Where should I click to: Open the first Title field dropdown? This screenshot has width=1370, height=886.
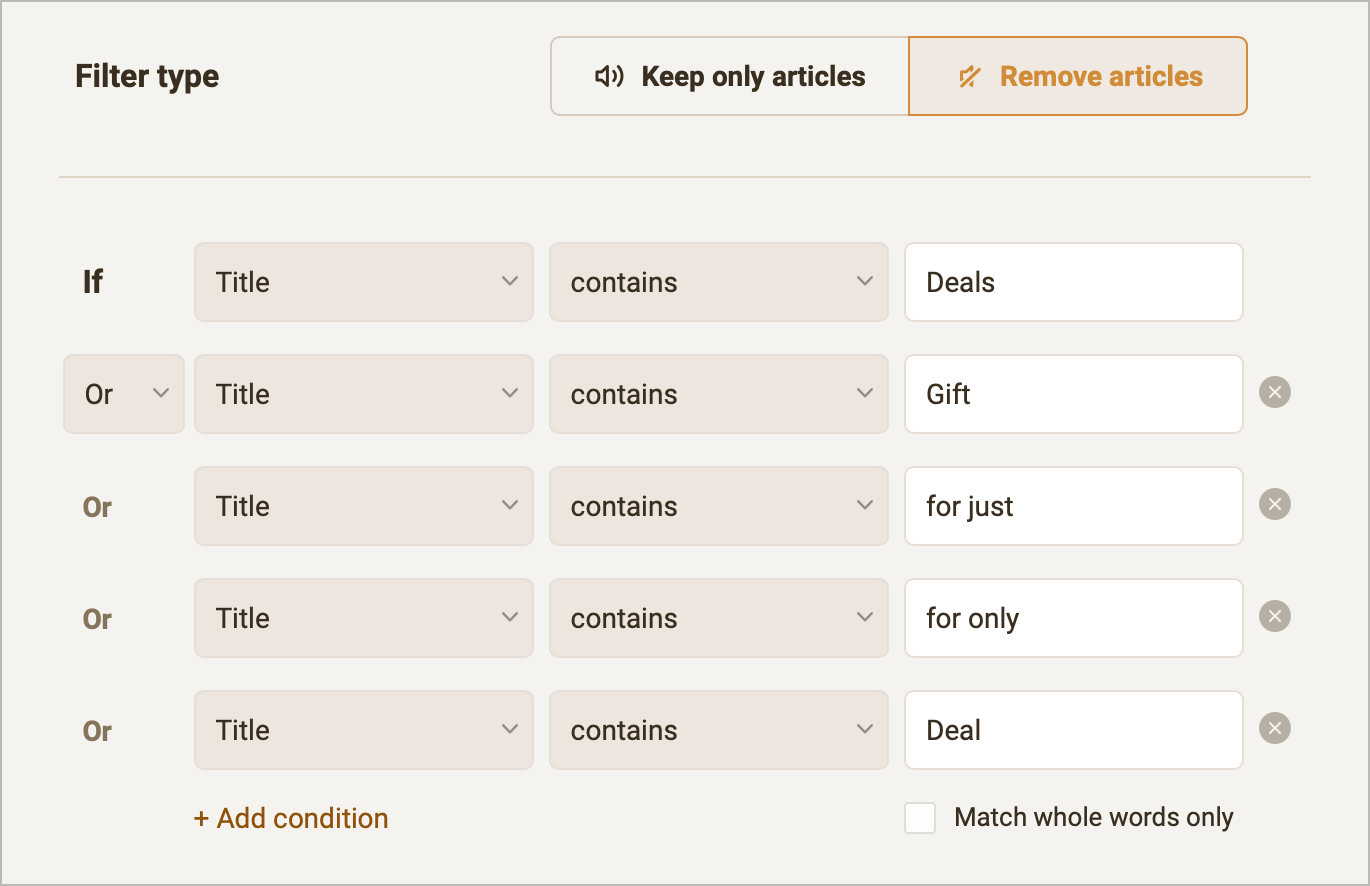click(x=363, y=281)
